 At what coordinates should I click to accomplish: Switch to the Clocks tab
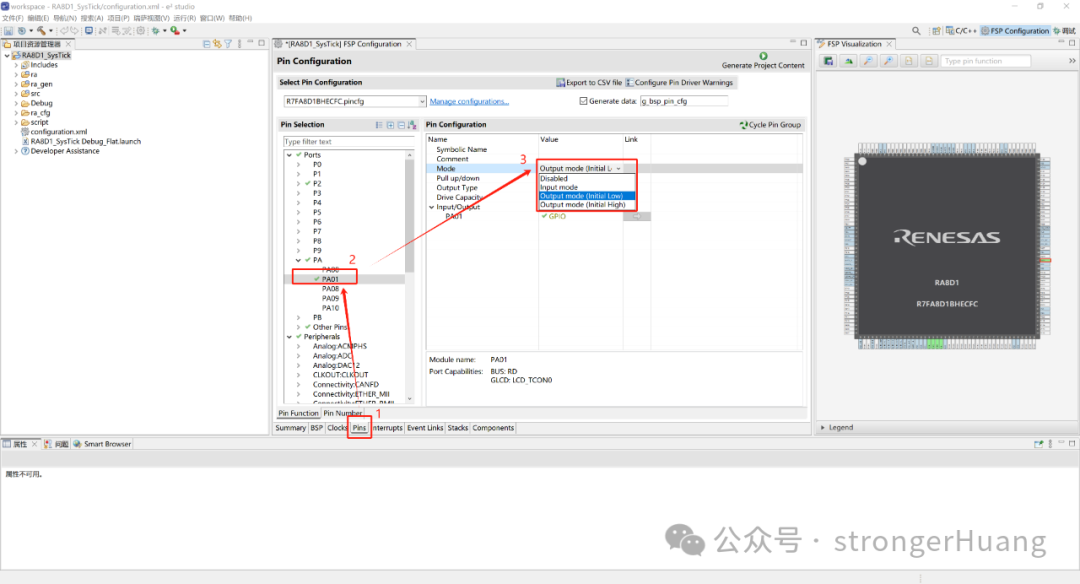tap(338, 428)
